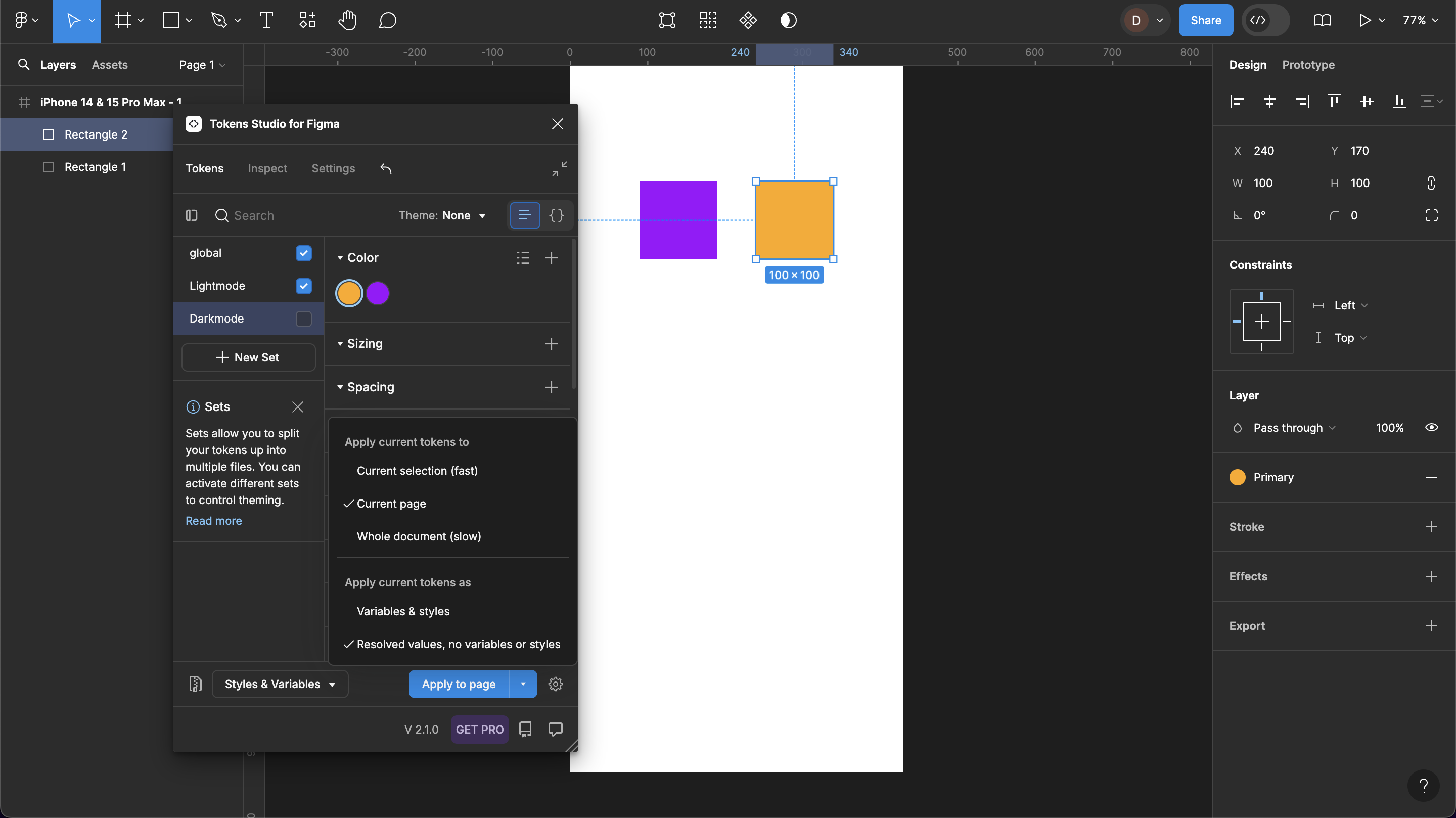The width and height of the screenshot is (1456, 818).
Task: Select the Hand tool in toolbar
Action: pos(347,20)
